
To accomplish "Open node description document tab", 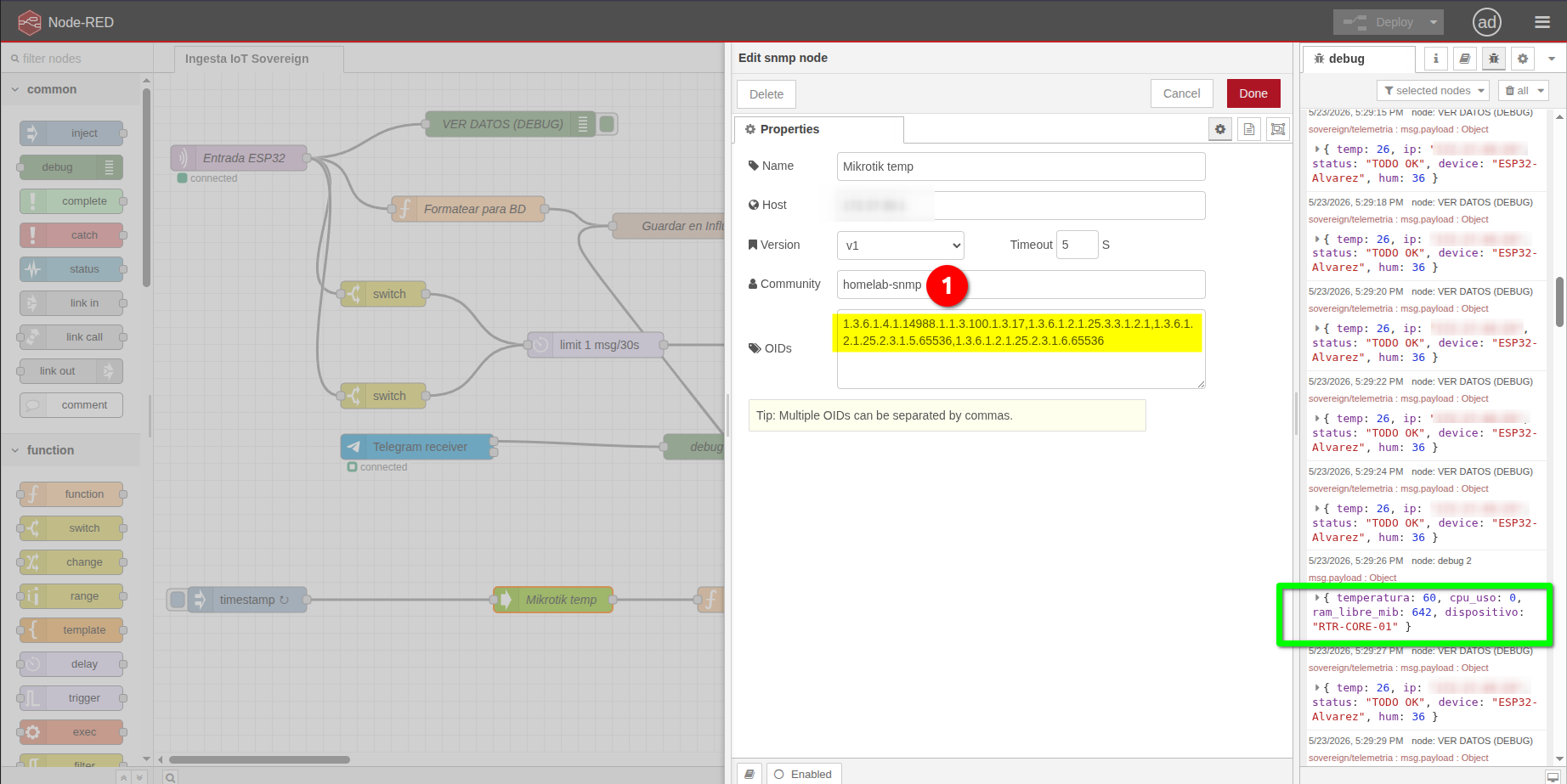I will (x=1249, y=129).
